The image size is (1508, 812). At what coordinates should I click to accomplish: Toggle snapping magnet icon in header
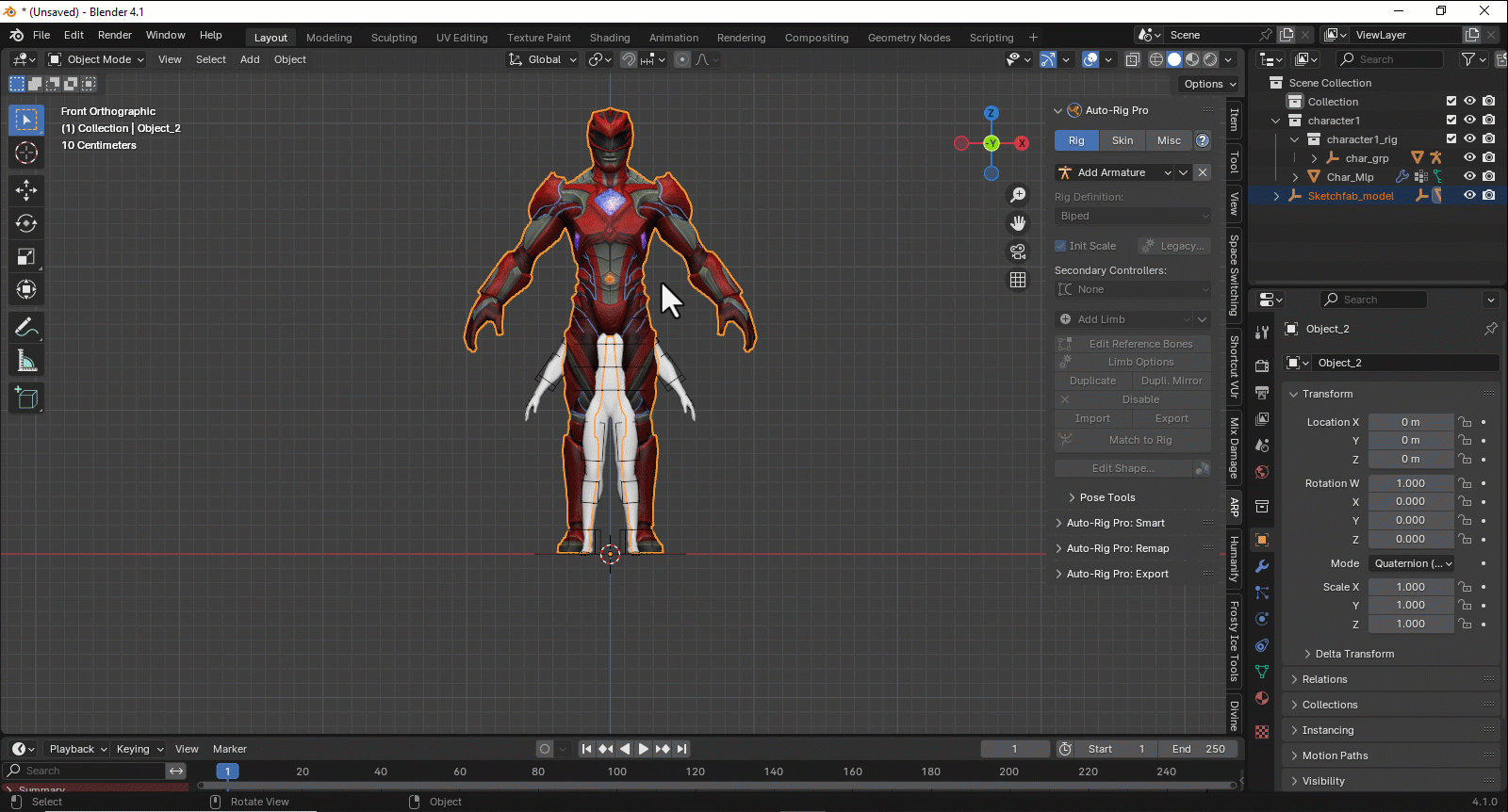(629, 59)
